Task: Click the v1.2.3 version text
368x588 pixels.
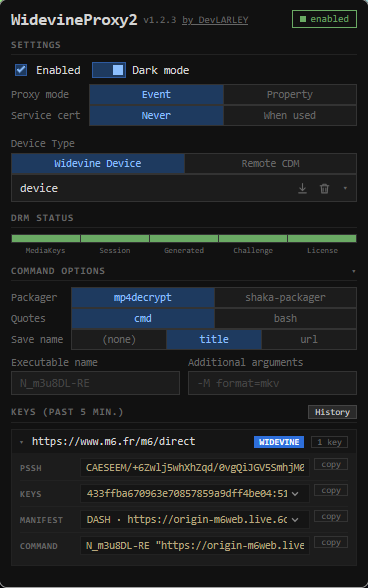Action: pyautogui.click(x=160, y=20)
